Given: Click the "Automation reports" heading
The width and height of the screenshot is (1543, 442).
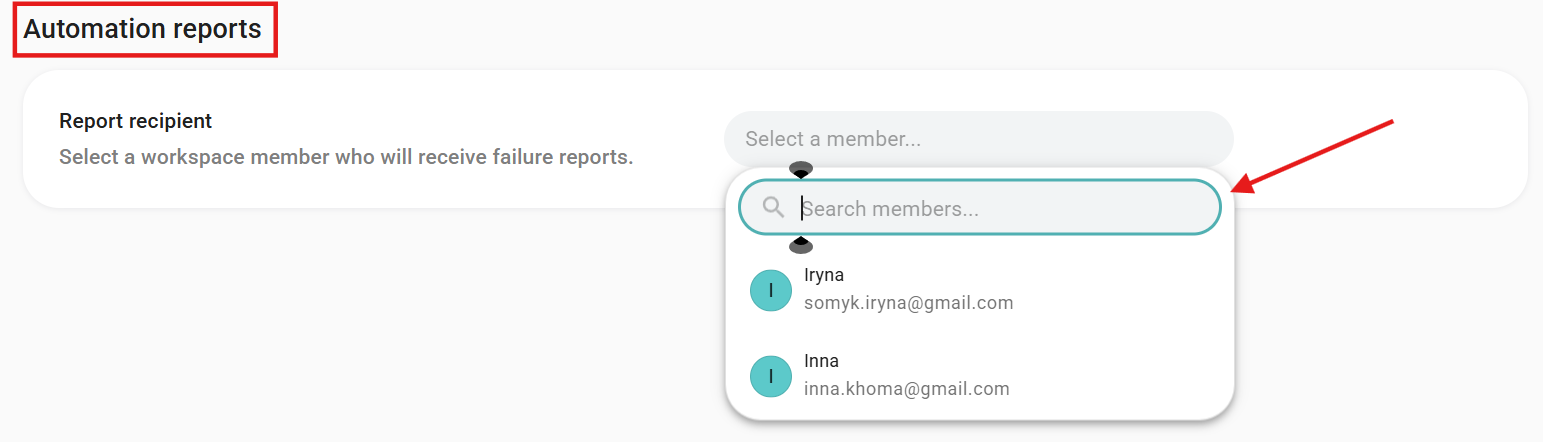Looking at the screenshot, I should pos(143,29).
